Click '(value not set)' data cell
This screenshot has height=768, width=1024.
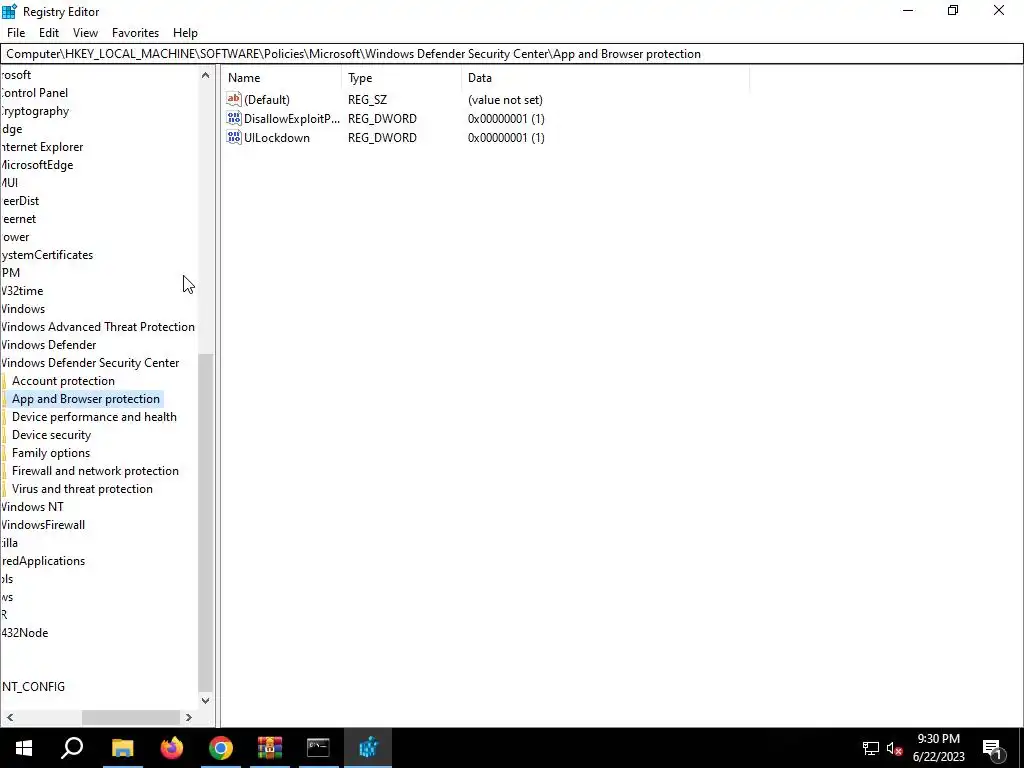[505, 100]
